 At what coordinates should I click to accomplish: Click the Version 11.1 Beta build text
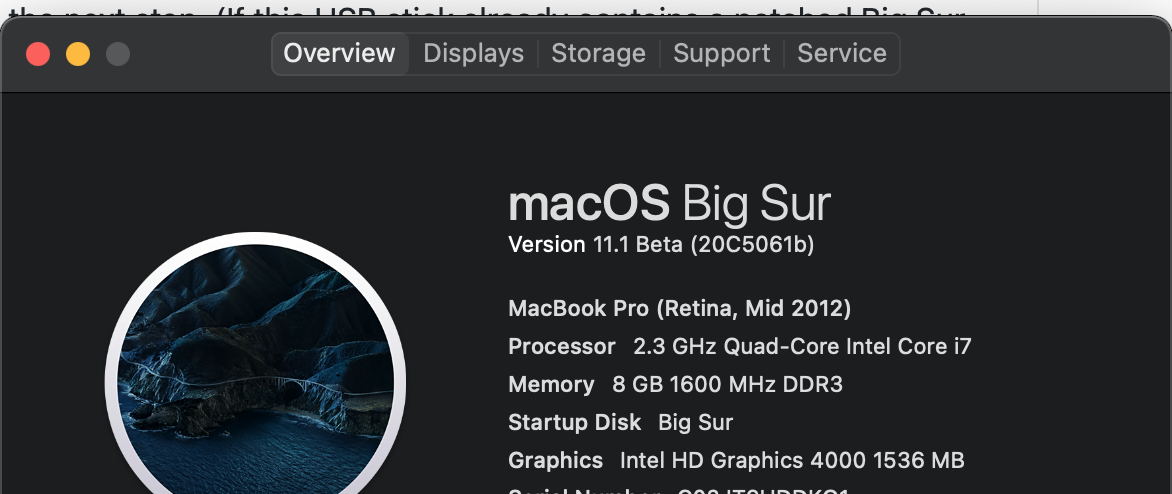pos(660,245)
